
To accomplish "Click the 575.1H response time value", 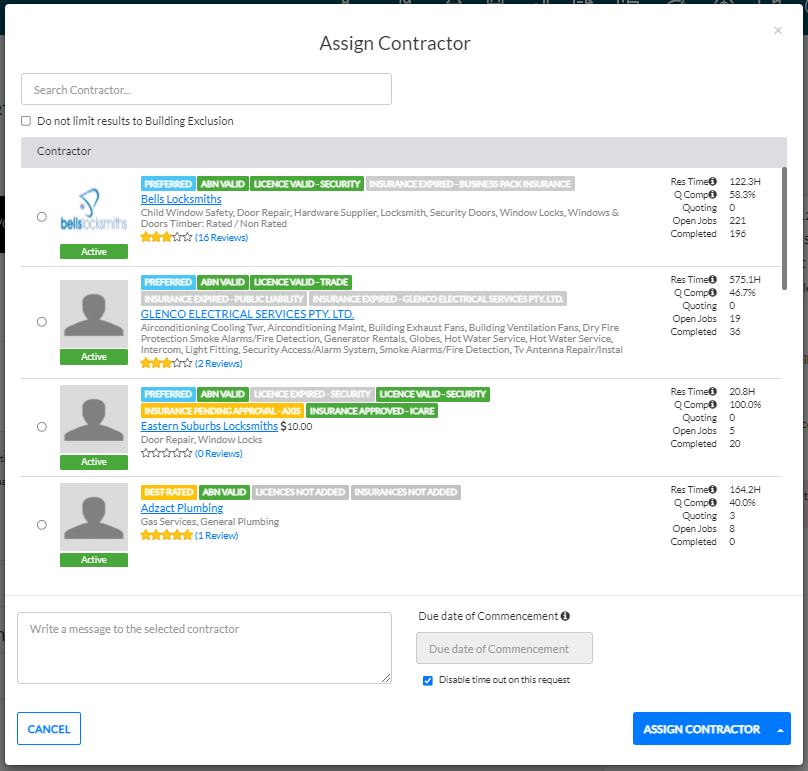I will [x=745, y=279].
